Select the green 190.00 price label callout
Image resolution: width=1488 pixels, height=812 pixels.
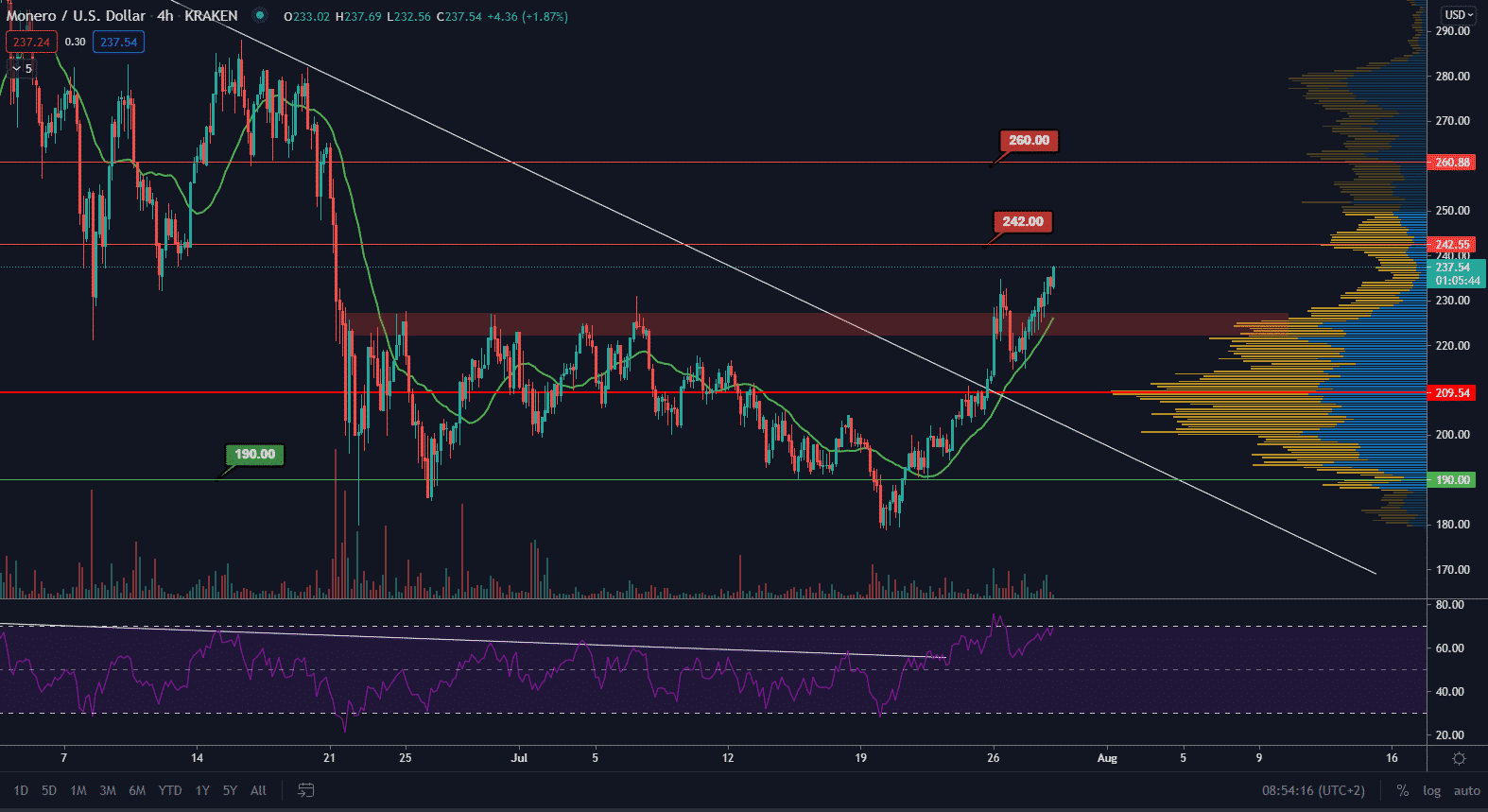pos(254,455)
